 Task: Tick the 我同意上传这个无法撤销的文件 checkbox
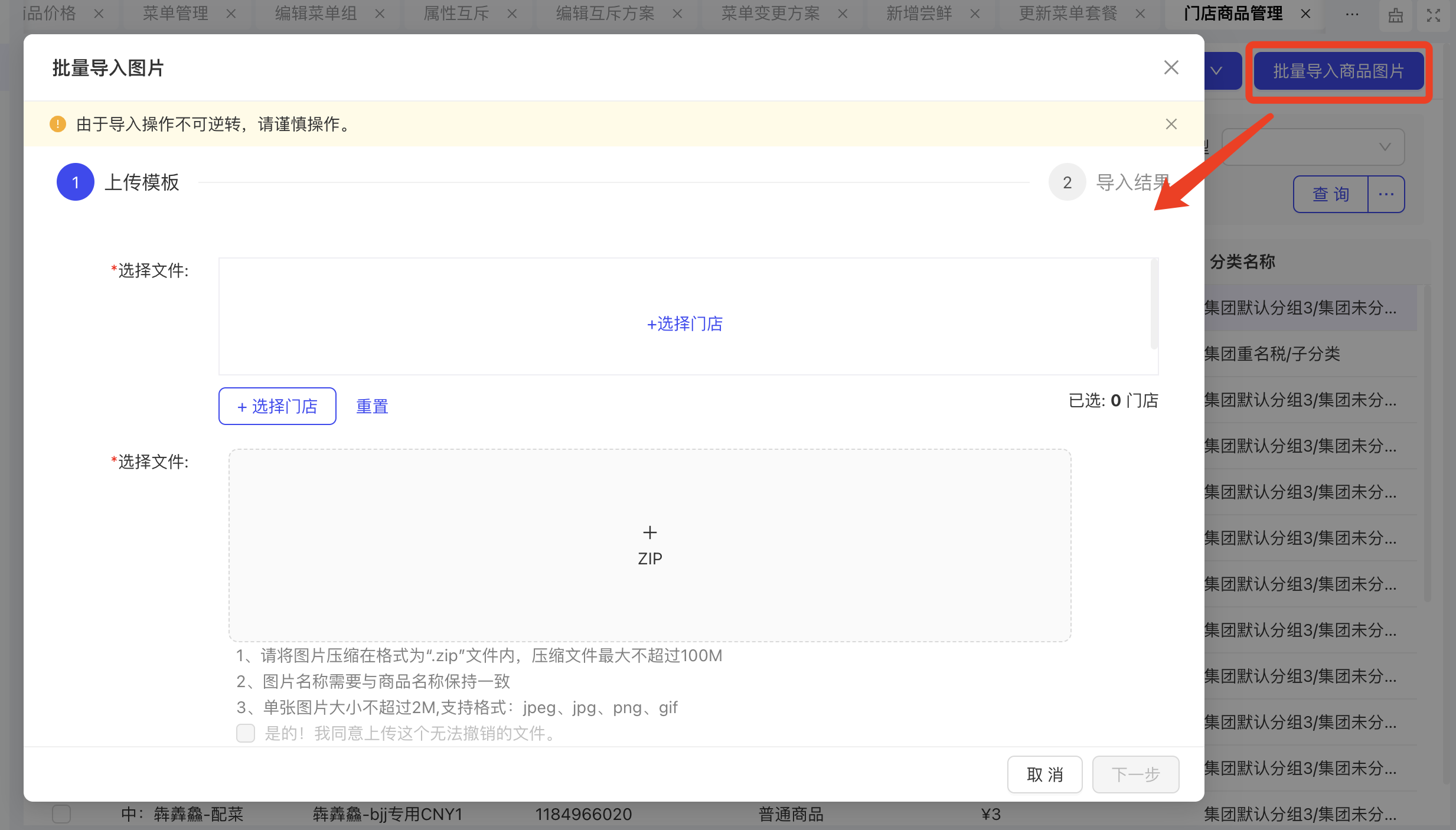(246, 733)
